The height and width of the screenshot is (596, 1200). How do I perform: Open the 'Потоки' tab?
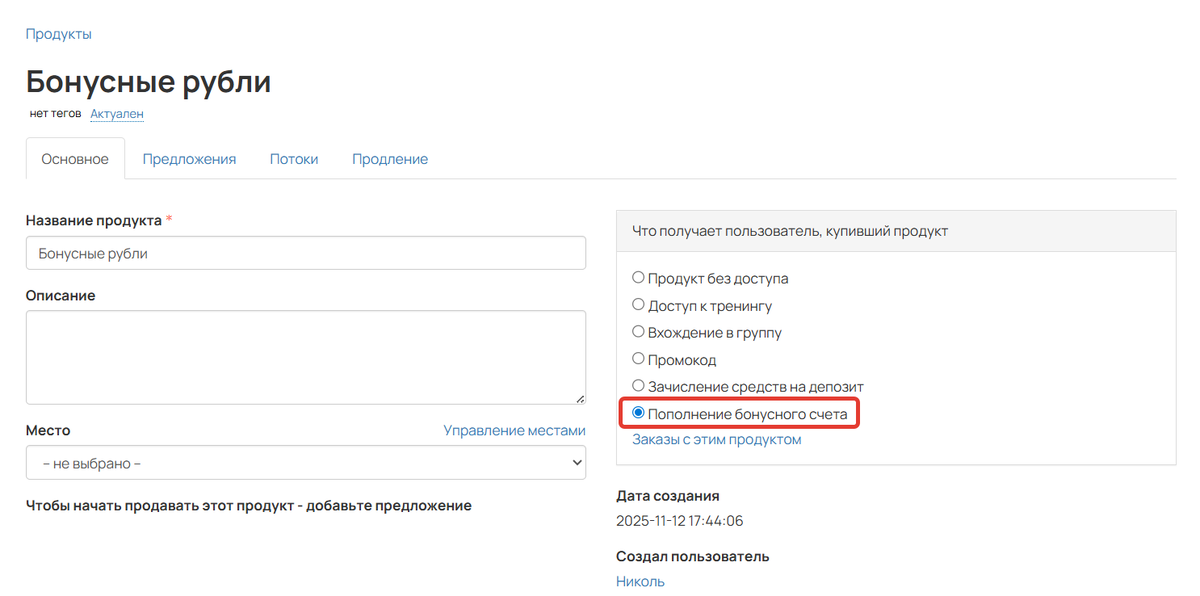tap(294, 158)
